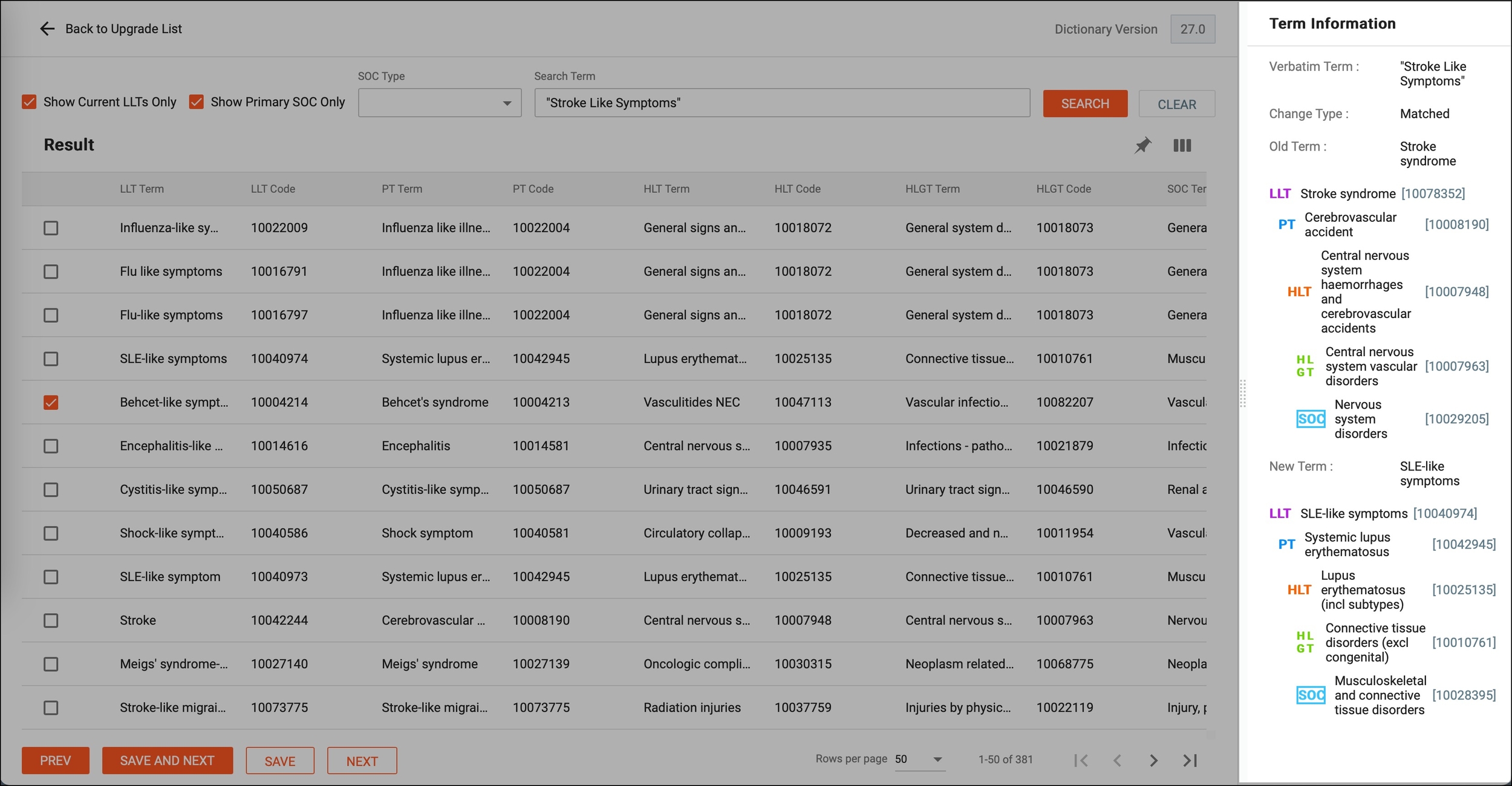Check the Shock-like sympt... row
This screenshot has width=1512, height=786.
coord(51,533)
